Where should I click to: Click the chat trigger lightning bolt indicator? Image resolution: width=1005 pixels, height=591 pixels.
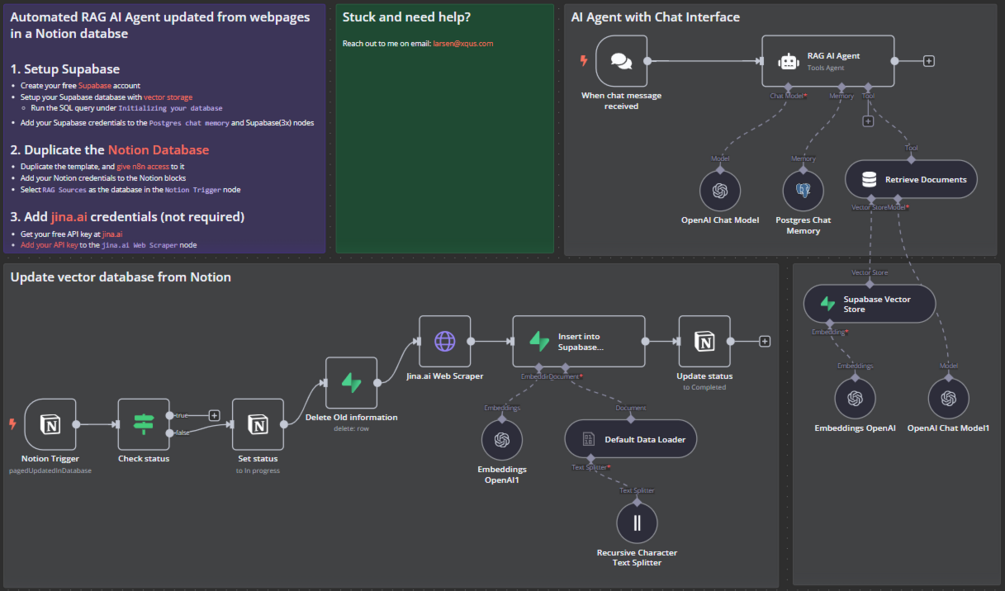pyautogui.click(x=583, y=60)
